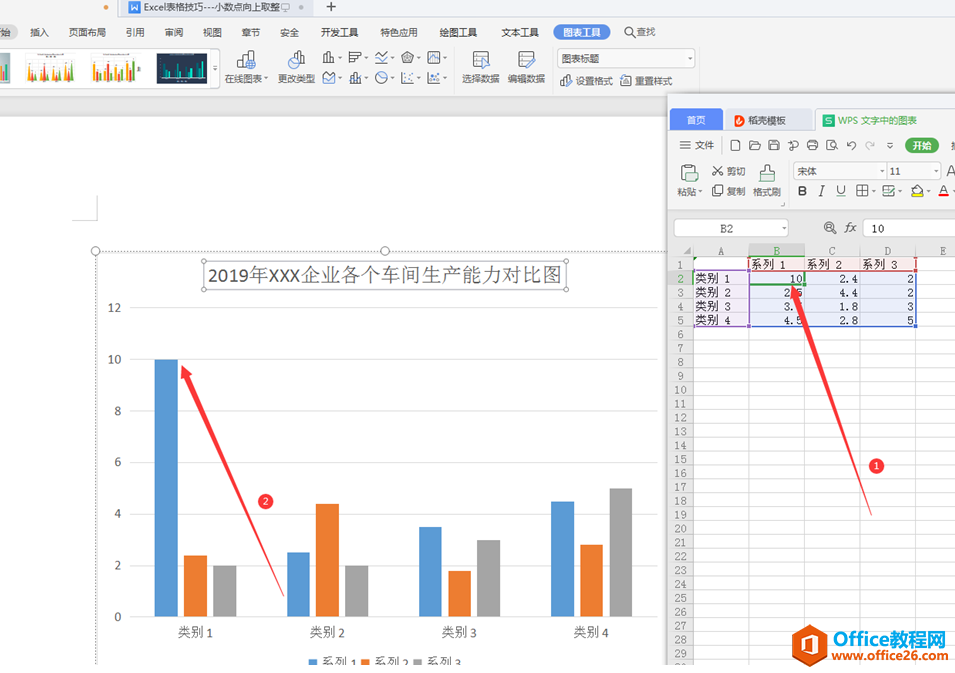Screen dimensions: 955x673
Task: Insert a column chart from the ribbon
Action: point(329,58)
